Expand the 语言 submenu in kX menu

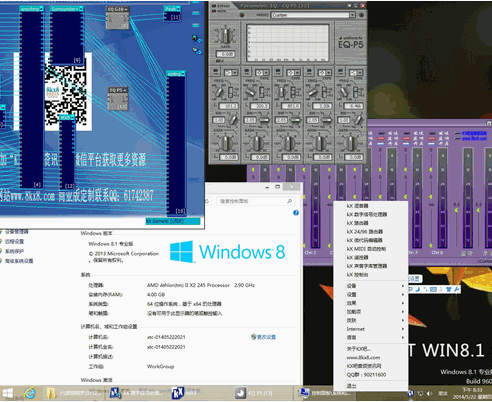point(371,338)
